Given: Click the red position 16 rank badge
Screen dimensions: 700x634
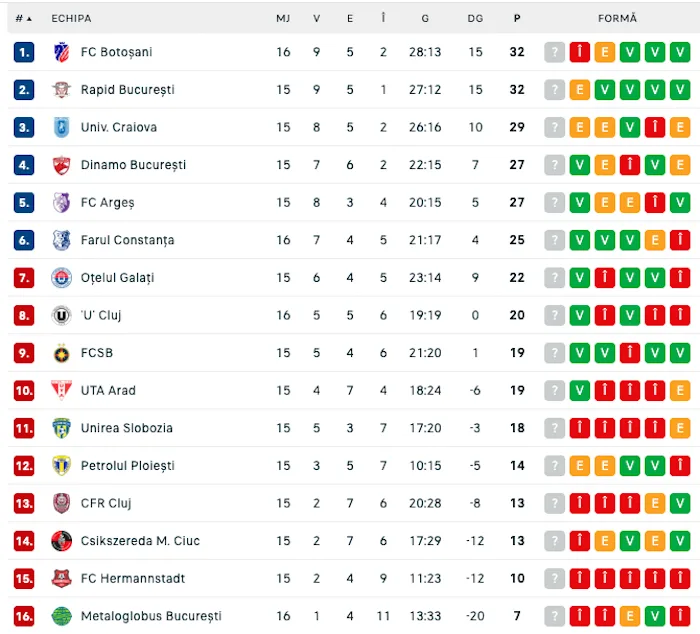Looking at the screenshot, I should click(24, 616).
